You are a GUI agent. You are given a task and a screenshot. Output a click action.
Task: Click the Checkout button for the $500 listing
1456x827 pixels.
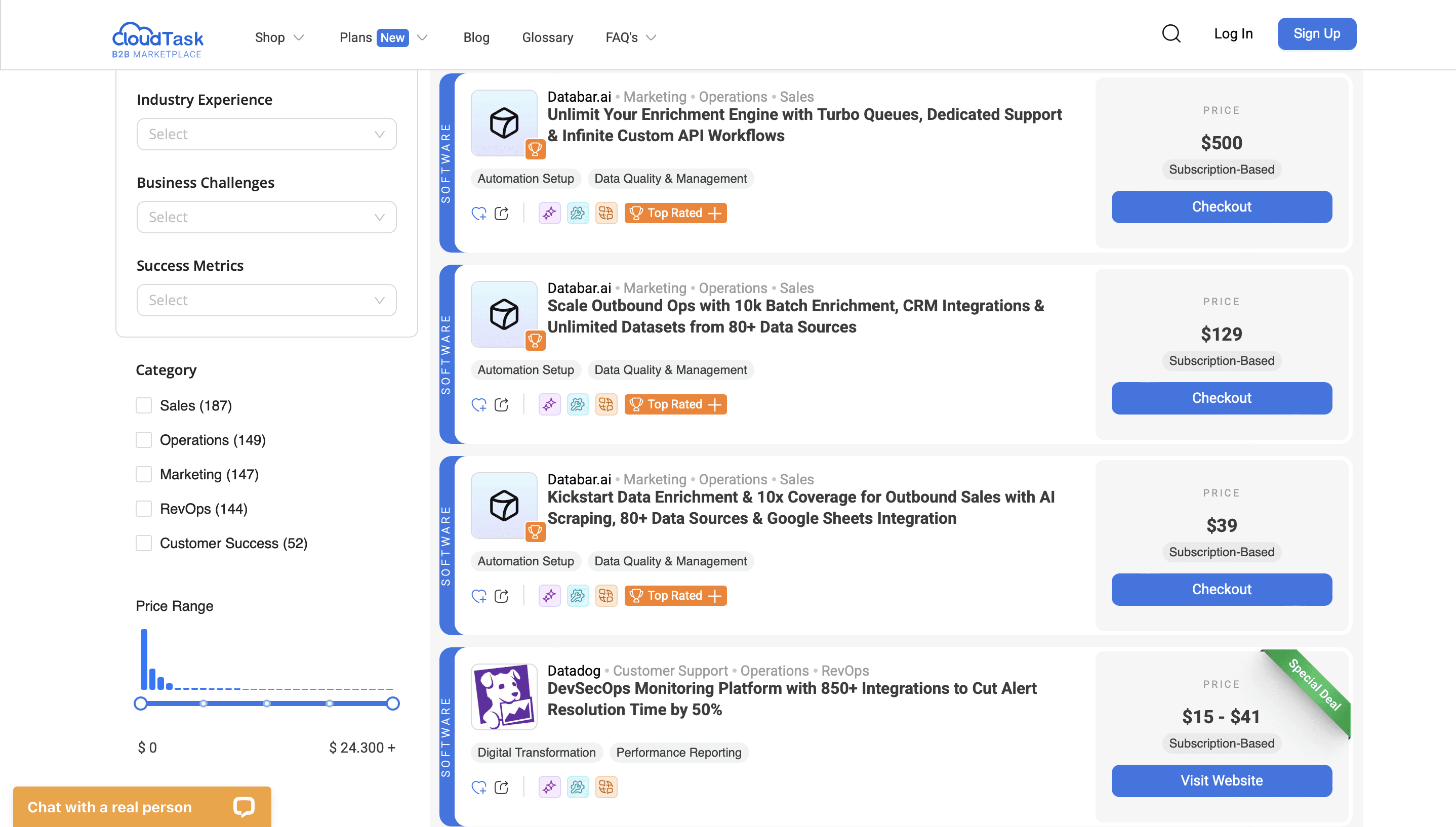pos(1221,206)
